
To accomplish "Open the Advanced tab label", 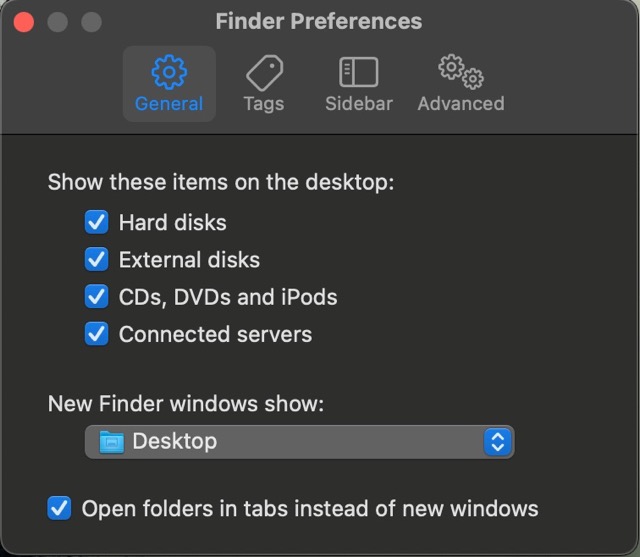I will click(460, 104).
